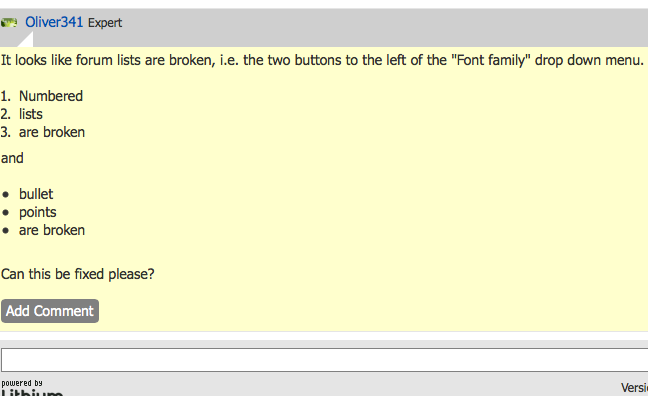Click the gray author header bar
This screenshot has height=396, width=648.
324,28
